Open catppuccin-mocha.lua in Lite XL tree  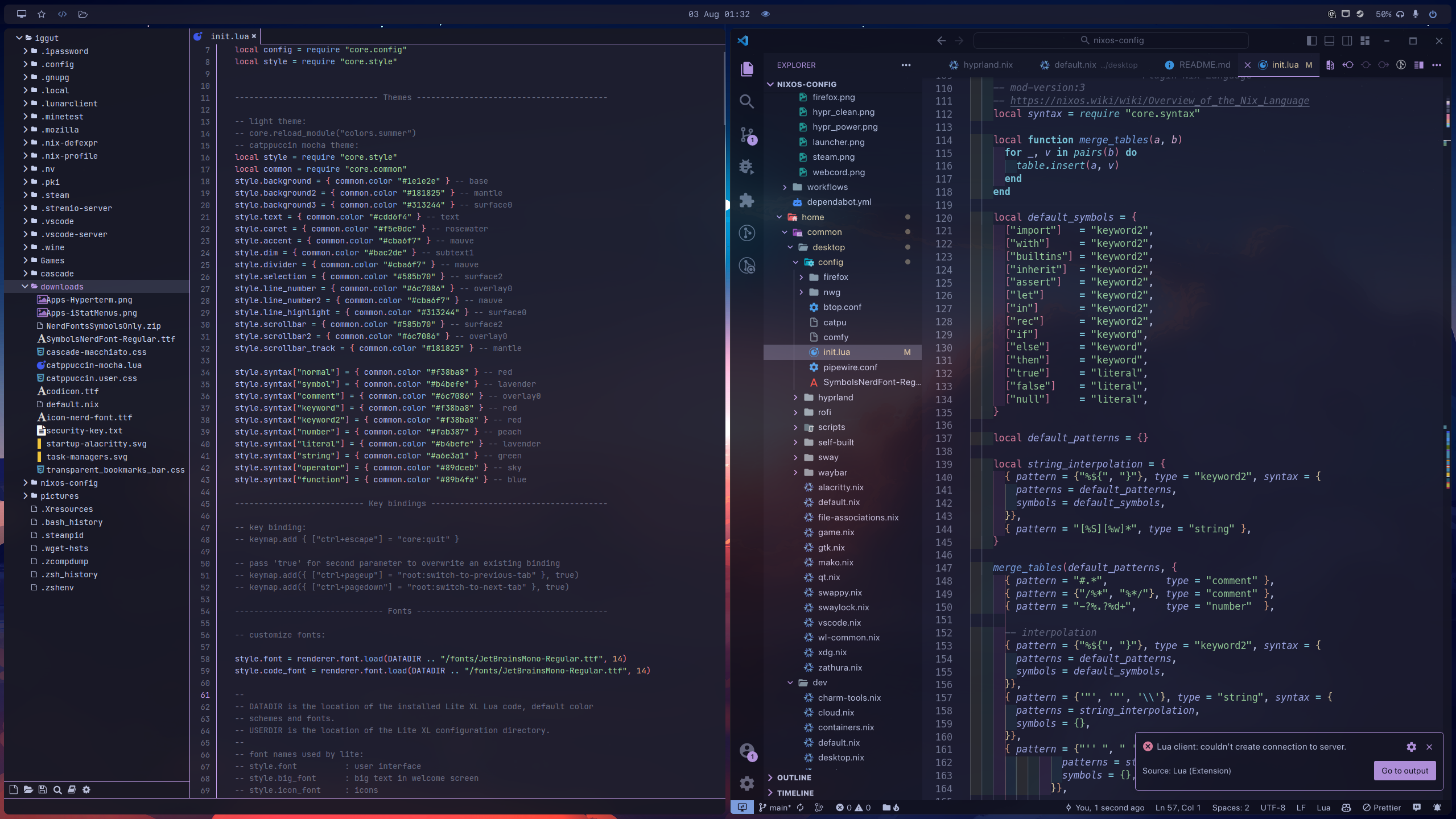[89, 365]
